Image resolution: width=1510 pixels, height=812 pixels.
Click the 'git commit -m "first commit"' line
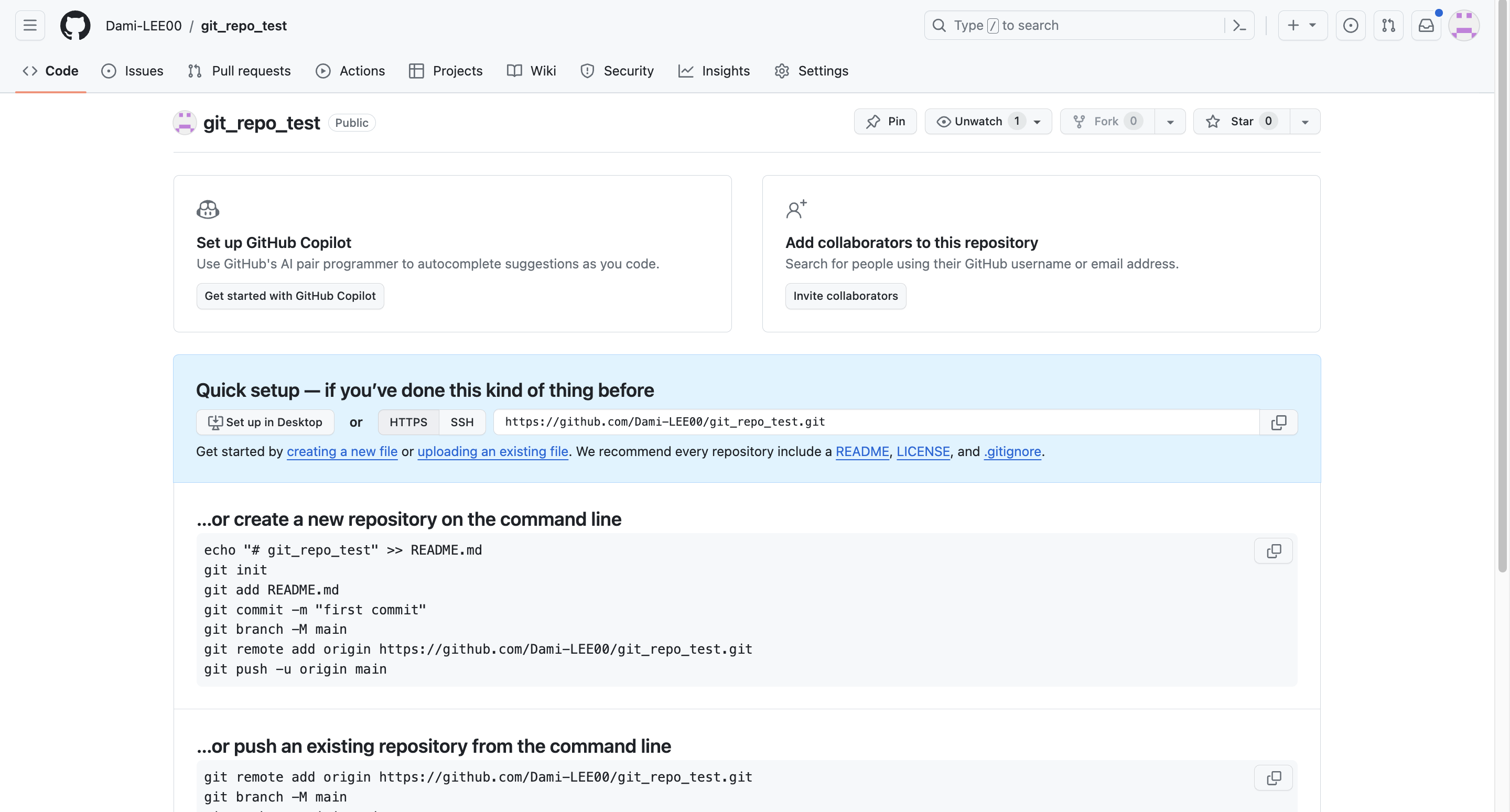(x=315, y=610)
